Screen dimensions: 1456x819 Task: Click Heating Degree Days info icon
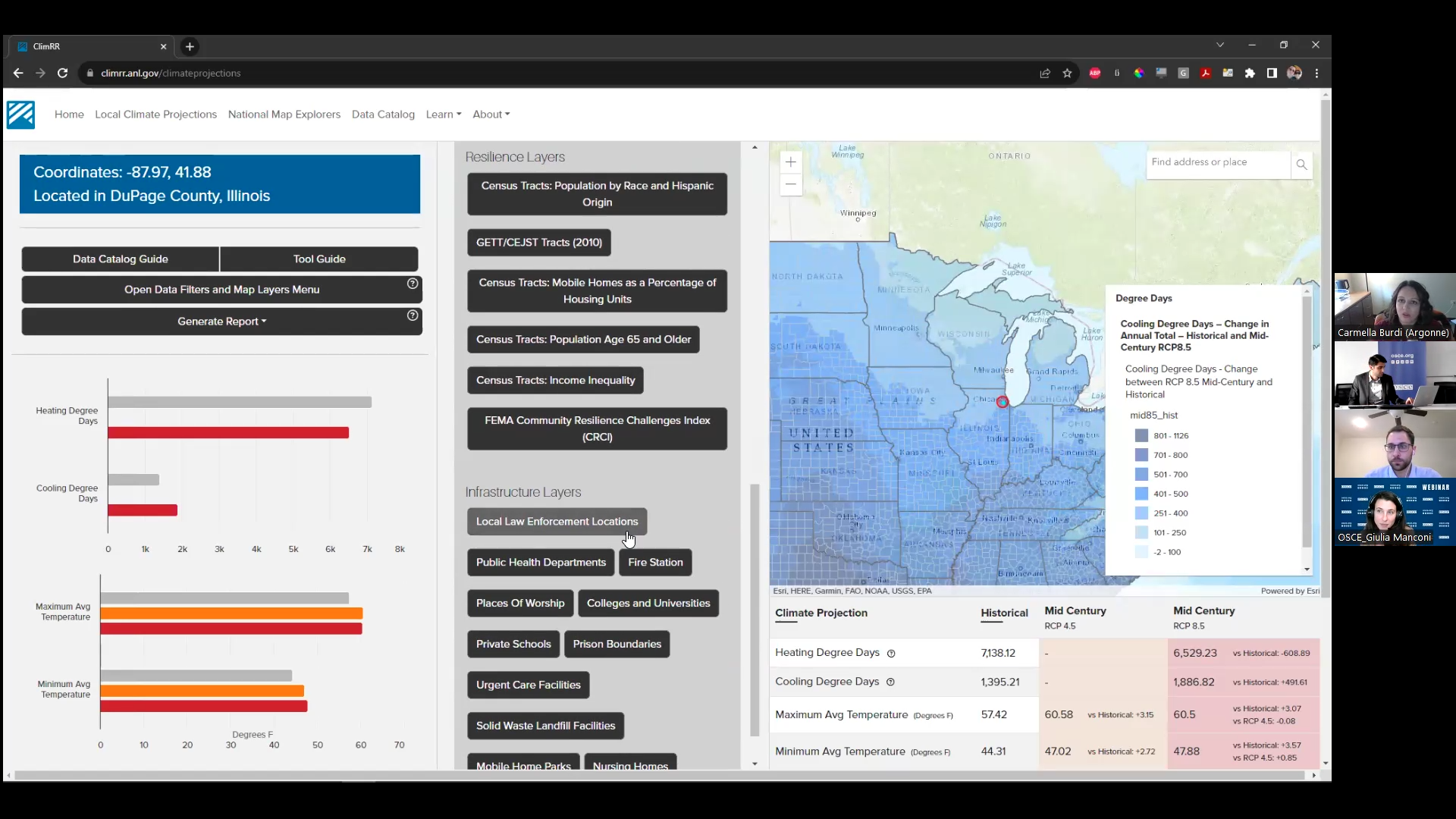point(891,654)
